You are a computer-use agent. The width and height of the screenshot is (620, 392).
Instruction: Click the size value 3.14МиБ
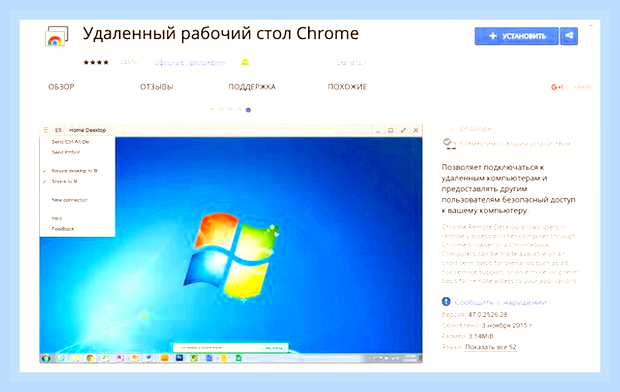(x=481, y=336)
